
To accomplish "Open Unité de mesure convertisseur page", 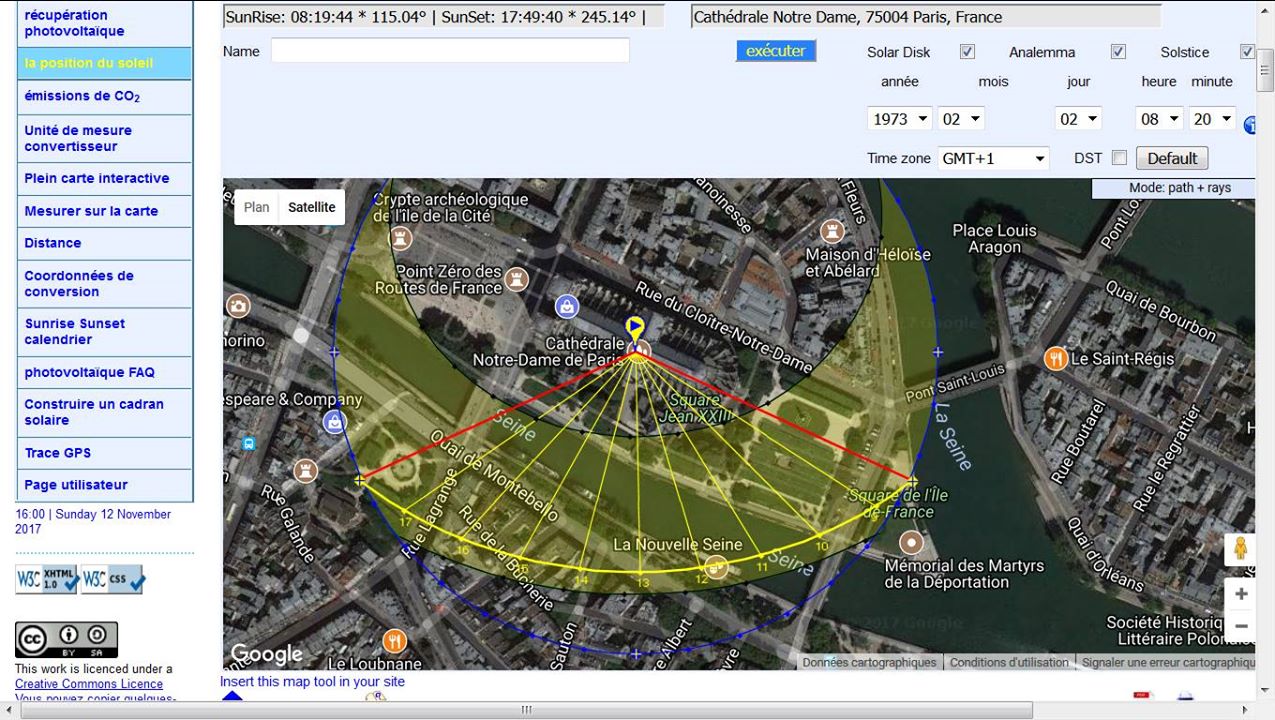I will (x=104, y=138).
